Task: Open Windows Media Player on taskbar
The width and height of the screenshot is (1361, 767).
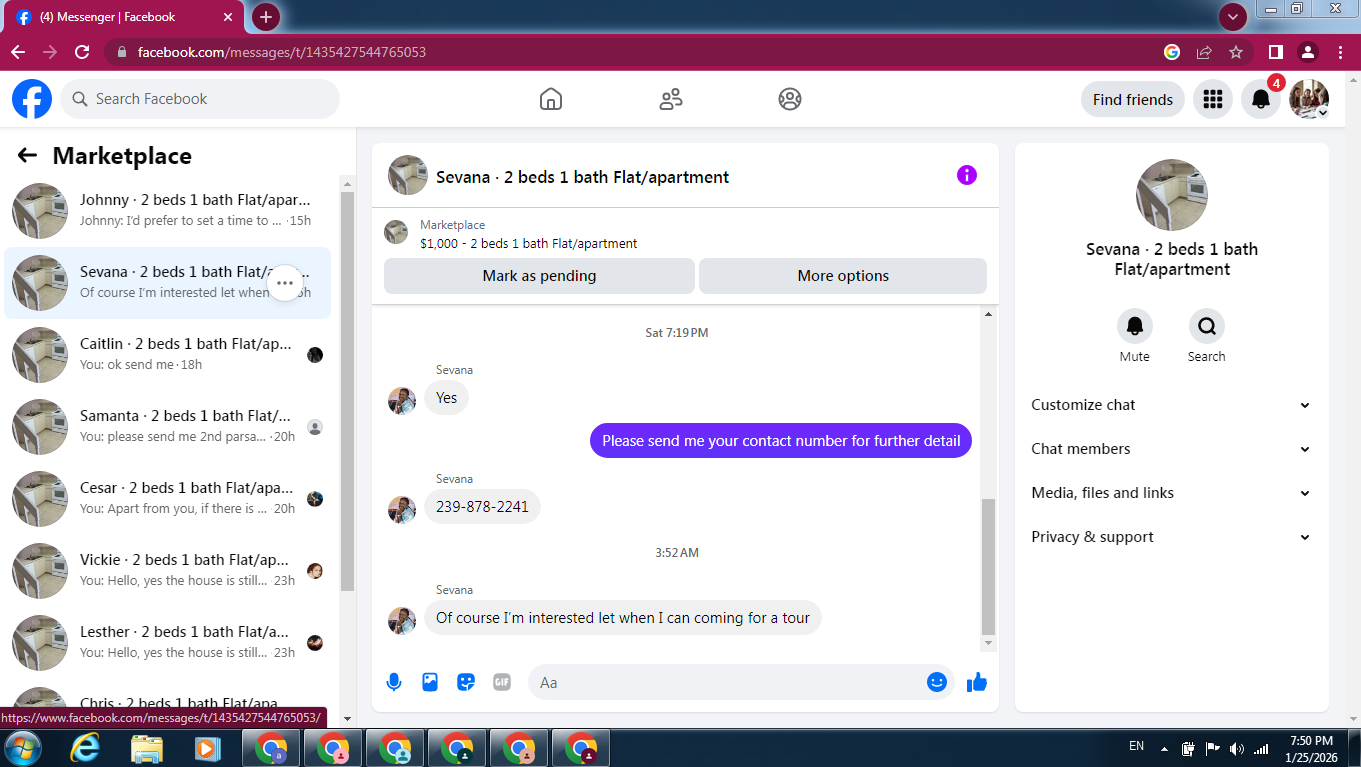Action: 206,748
